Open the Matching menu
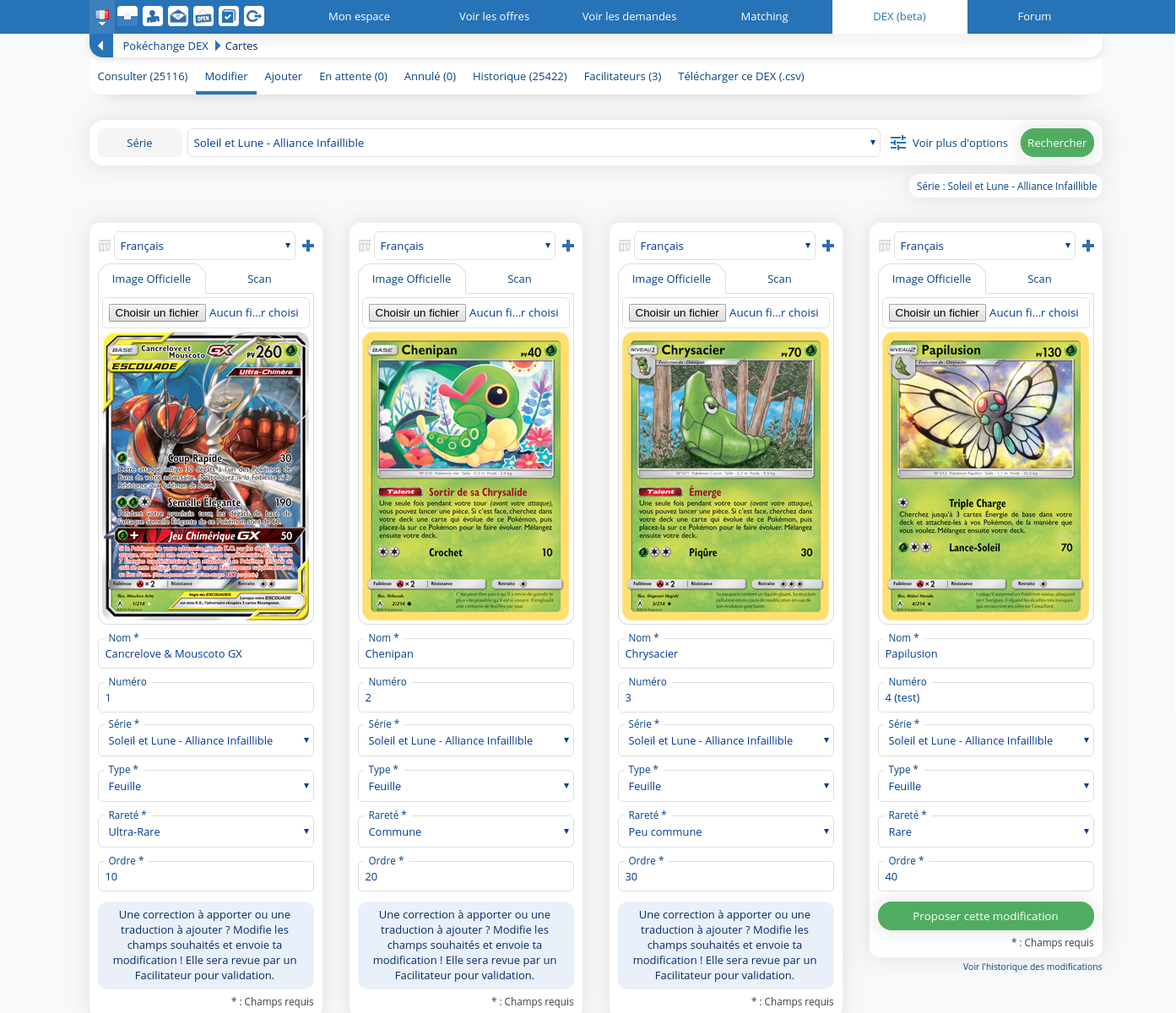This screenshot has height=1013, width=1176. pos(765,16)
